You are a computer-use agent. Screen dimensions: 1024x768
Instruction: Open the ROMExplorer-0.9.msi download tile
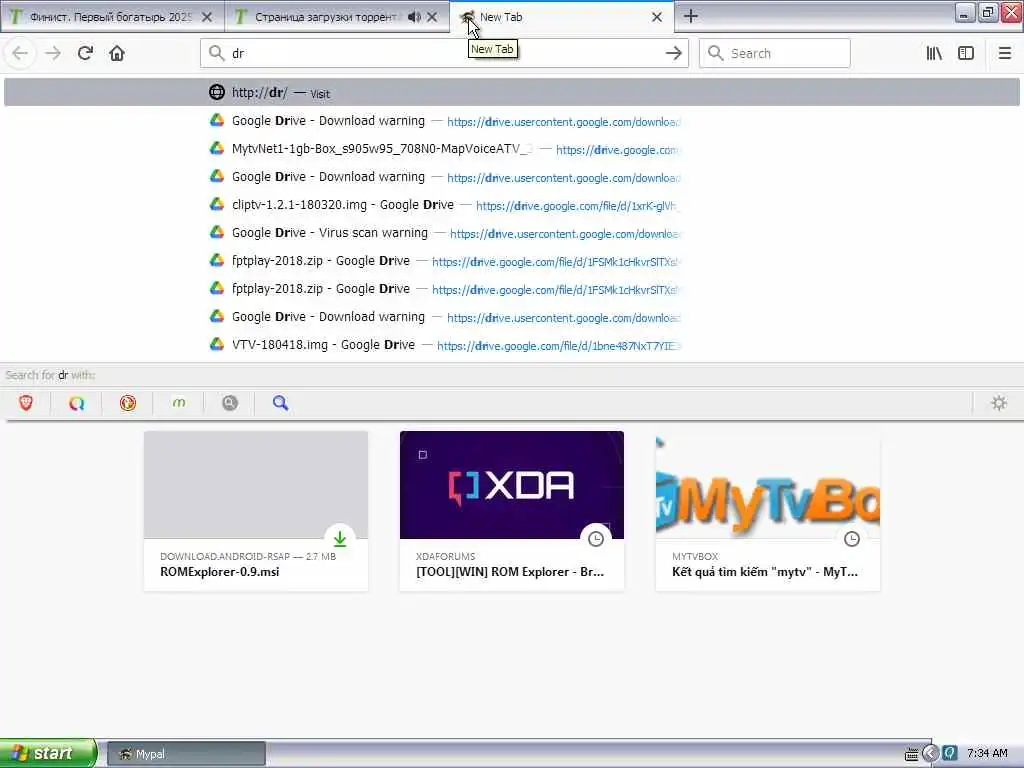pyautogui.click(x=256, y=511)
